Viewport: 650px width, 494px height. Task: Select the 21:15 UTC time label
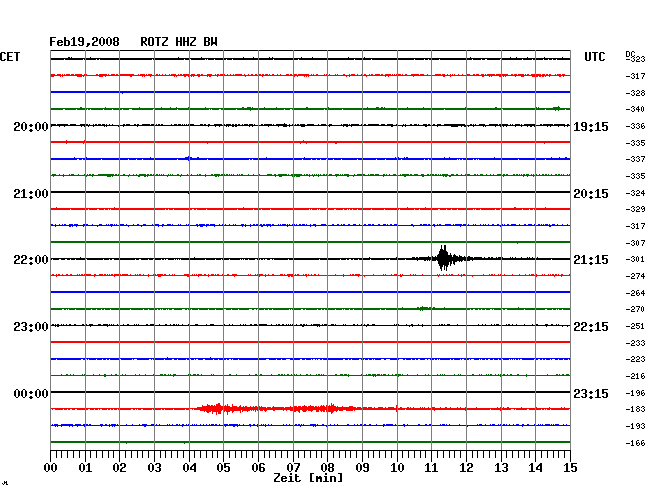(x=591, y=260)
